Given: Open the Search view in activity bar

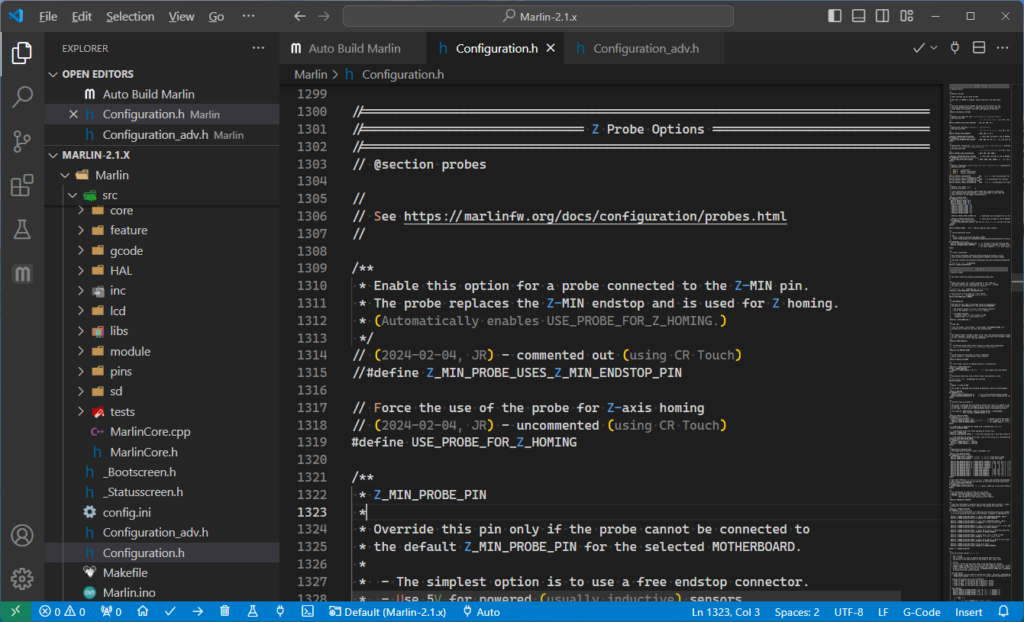Looking at the screenshot, I should pos(22,97).
